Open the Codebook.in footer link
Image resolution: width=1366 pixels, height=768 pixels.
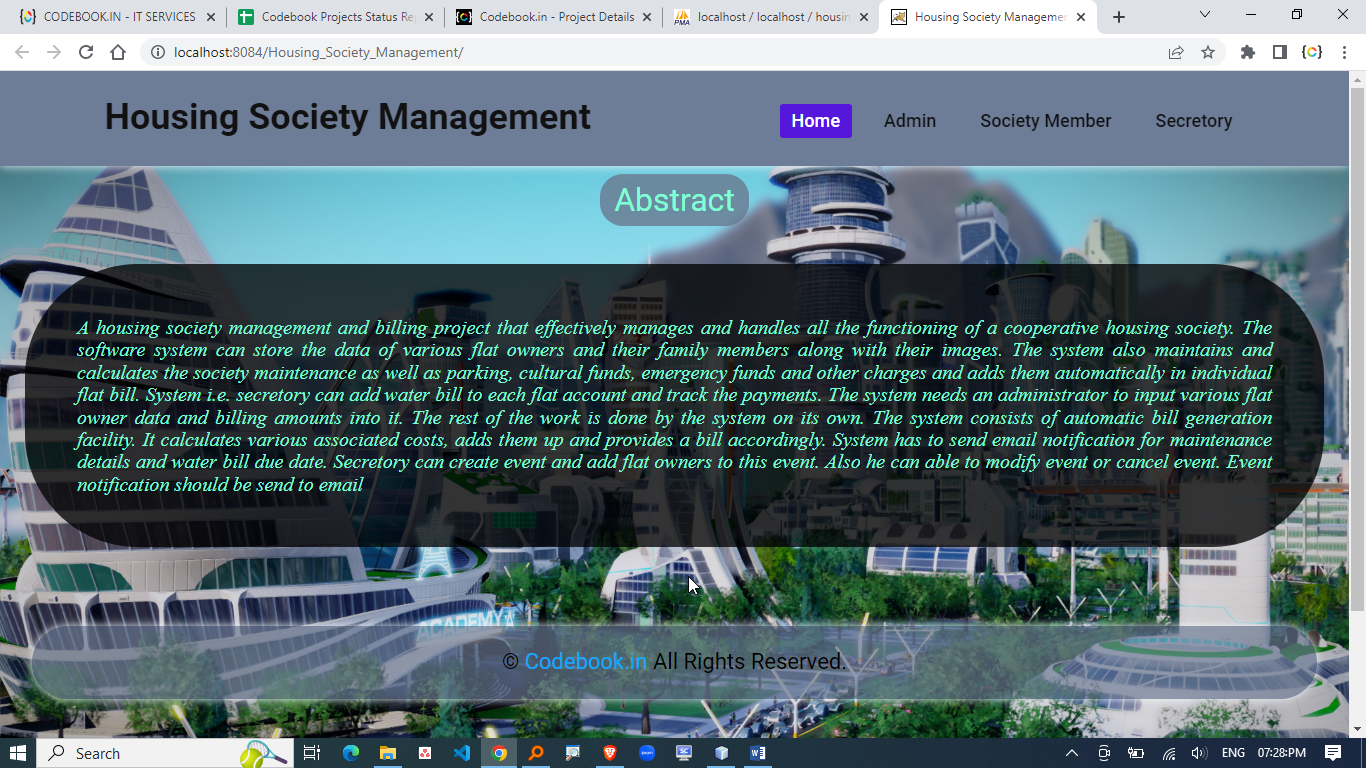point(585,662)
